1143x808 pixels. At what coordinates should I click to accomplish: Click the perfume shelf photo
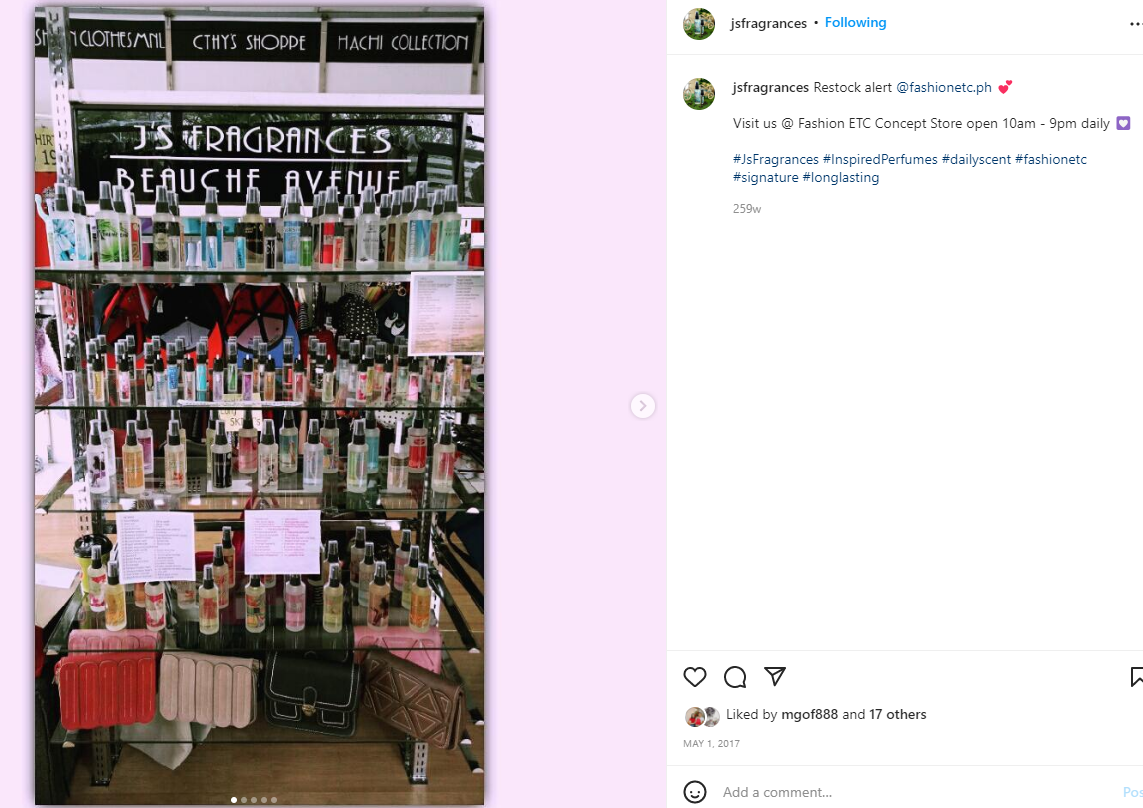tap(260, 405)
